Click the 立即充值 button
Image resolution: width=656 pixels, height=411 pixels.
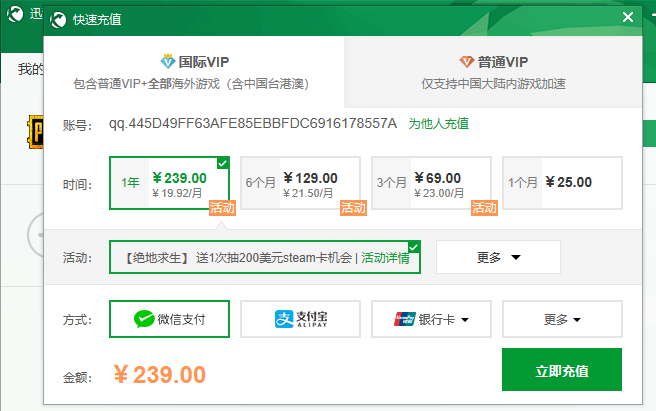562,370
